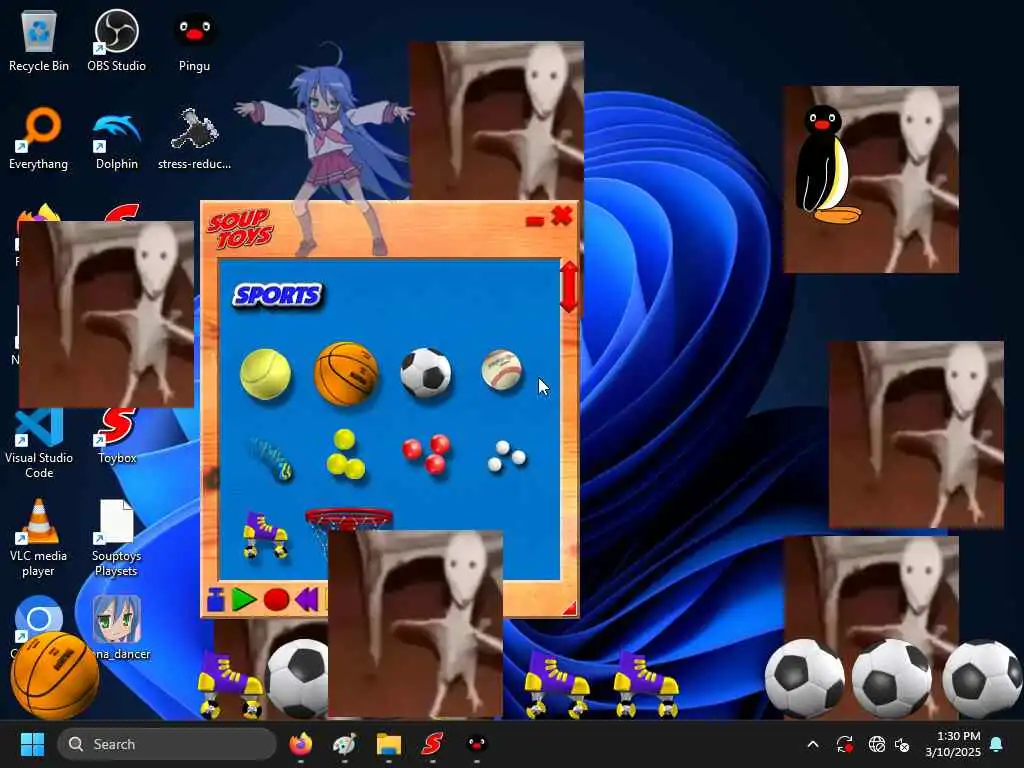Click the SPORTS category label

pyautogui.click(x=278, y=295)
